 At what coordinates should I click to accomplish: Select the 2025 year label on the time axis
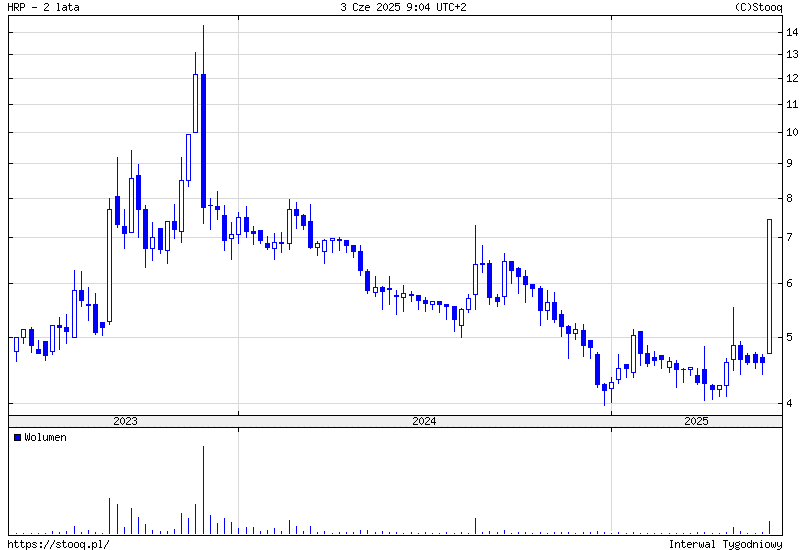click(x=696, y=421)
